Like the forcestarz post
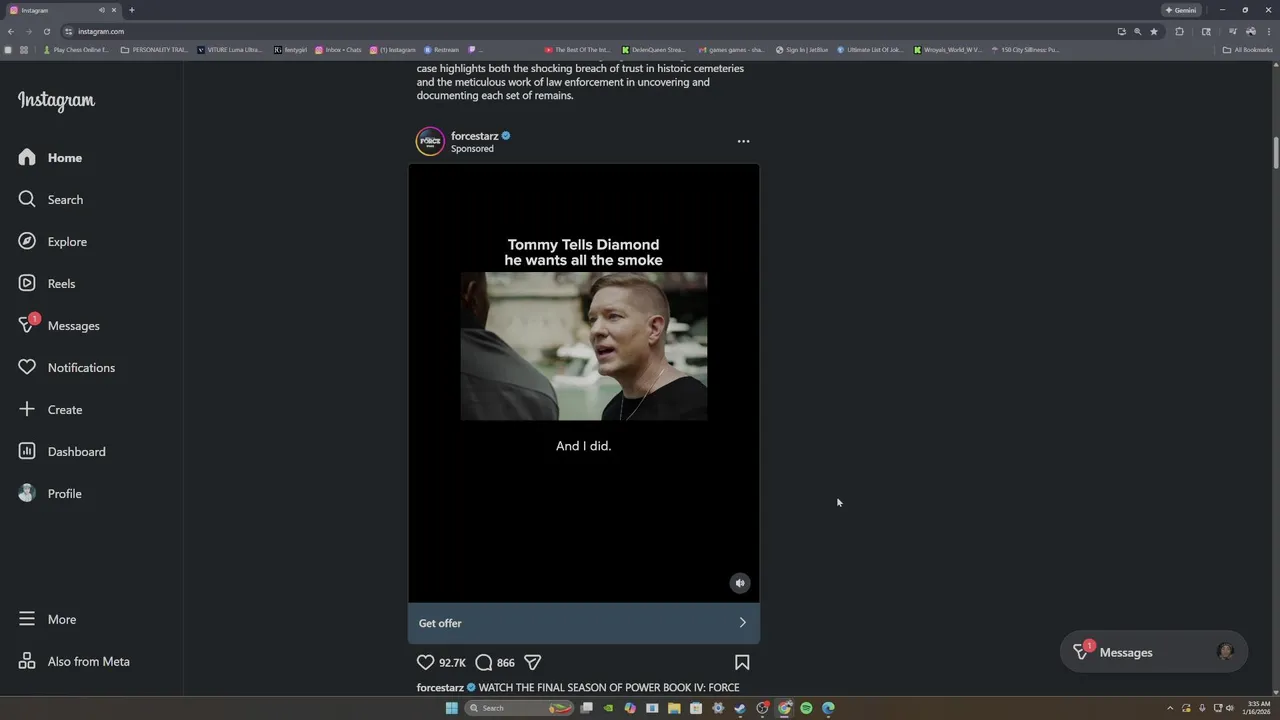The image size is (1280, 720). [425, 662]
